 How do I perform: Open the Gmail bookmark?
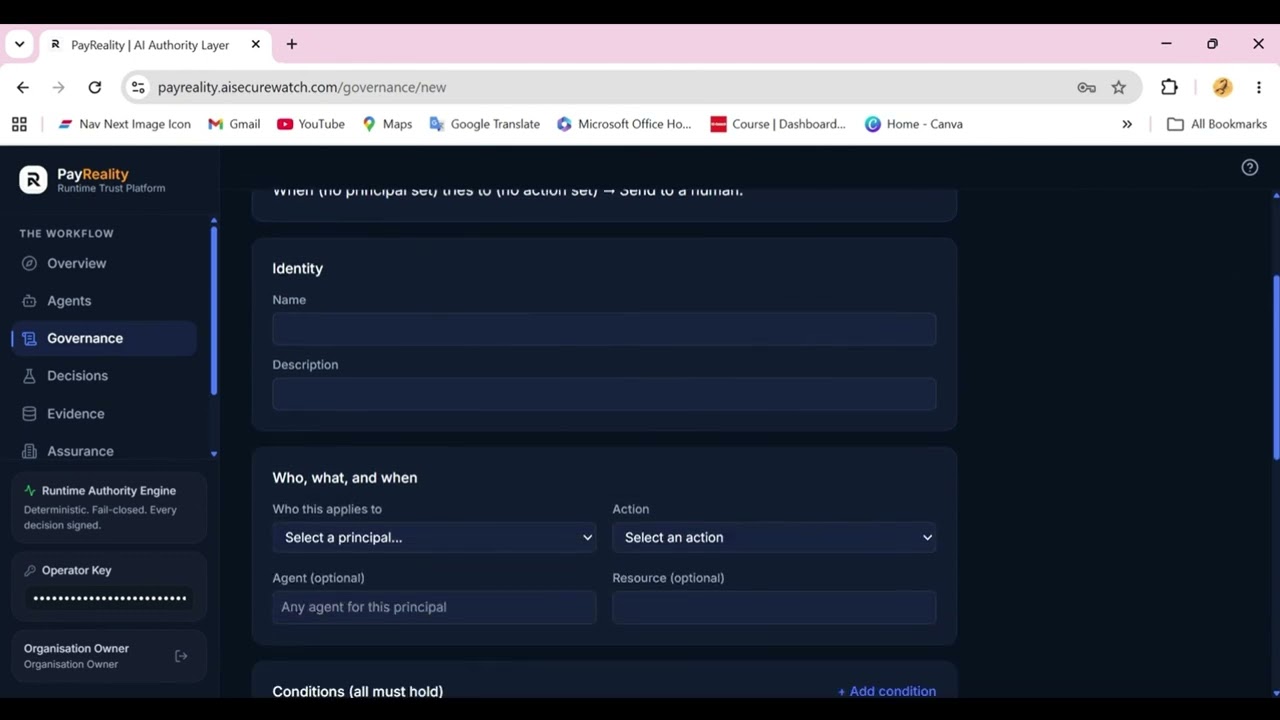[x=234, y=124]
